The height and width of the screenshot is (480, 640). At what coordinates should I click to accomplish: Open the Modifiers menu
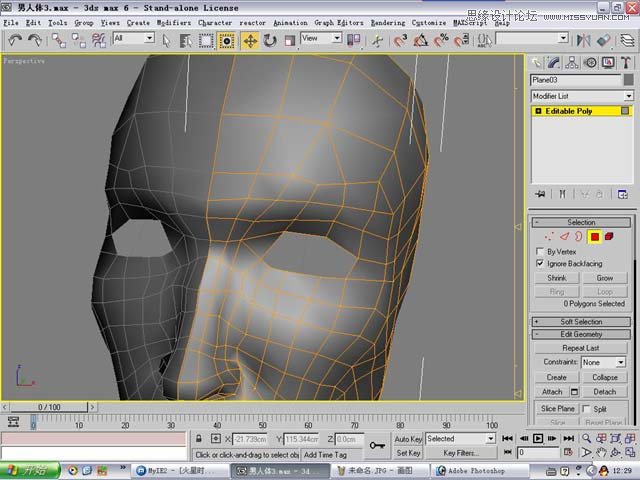173,22
